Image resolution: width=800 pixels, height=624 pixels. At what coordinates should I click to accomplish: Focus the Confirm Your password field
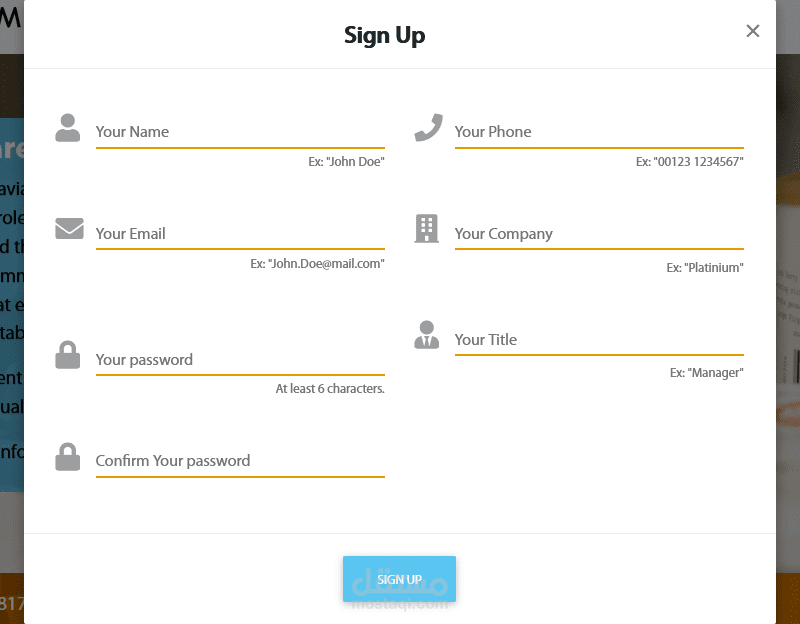click(x=240, y=461)
